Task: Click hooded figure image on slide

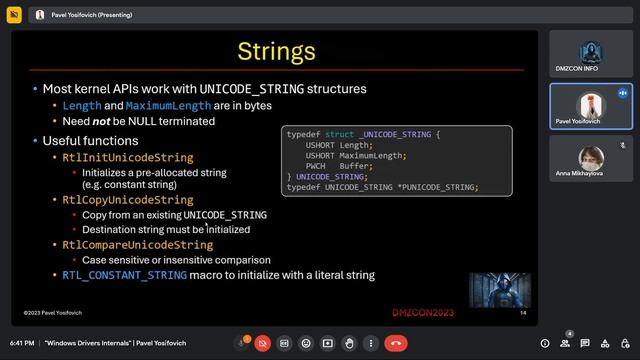Action: click(x=500, y=290)
